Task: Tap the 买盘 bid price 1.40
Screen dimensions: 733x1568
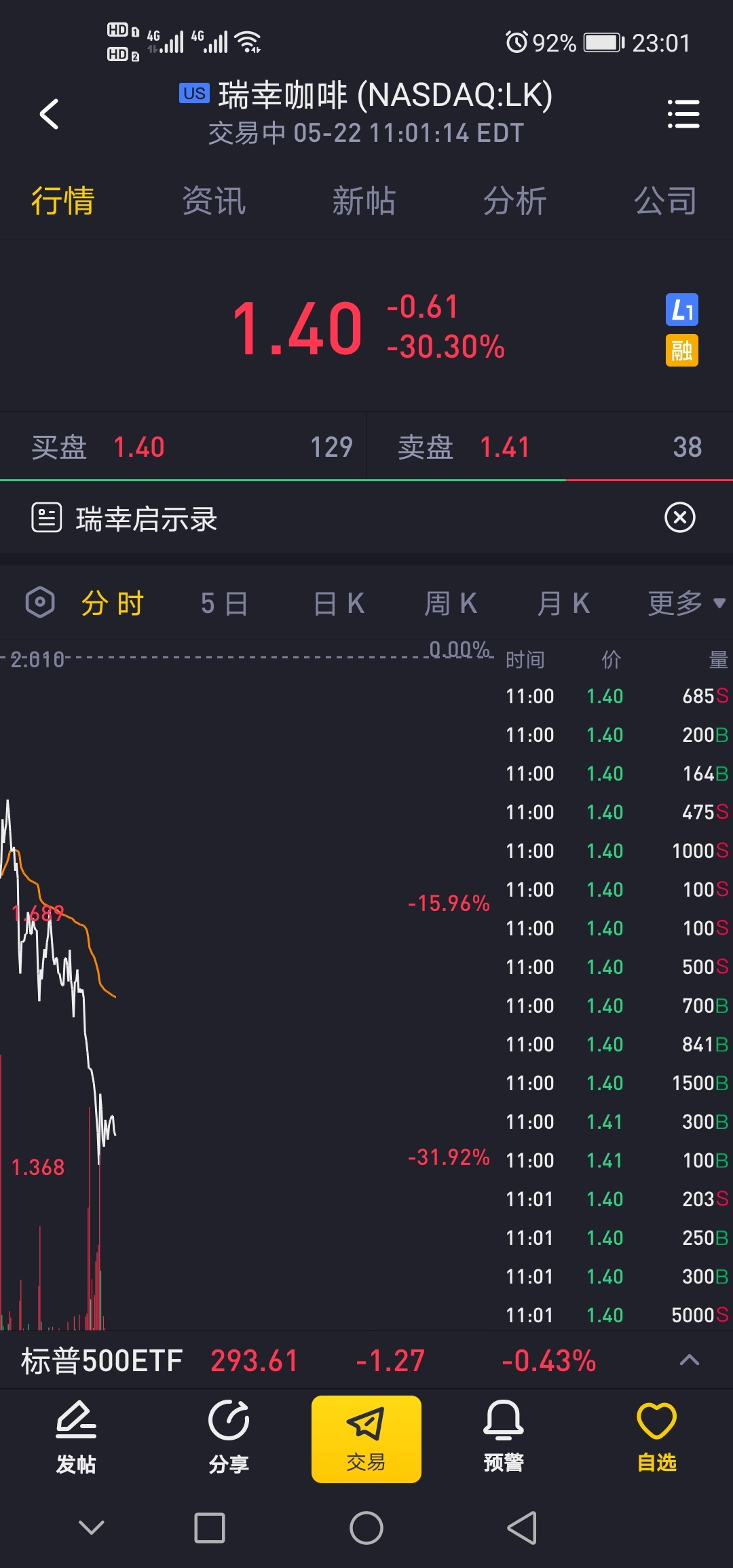Action: coord(139,447)
